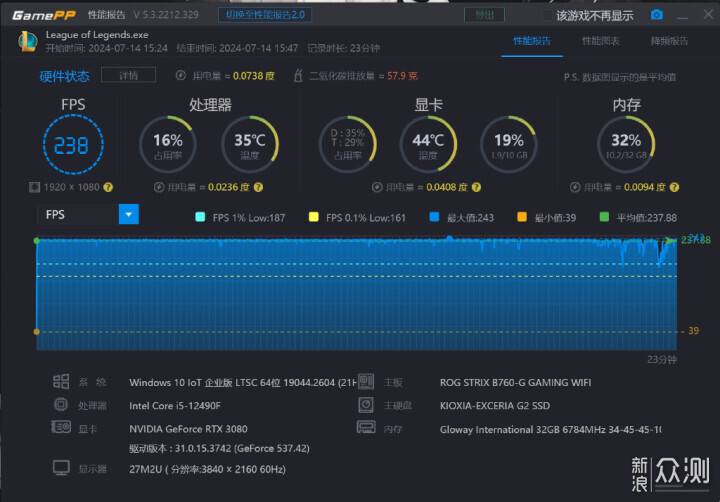Open help icon next to GPU power 0.0408
Screen dimensions: 720x502
point(477,187)
